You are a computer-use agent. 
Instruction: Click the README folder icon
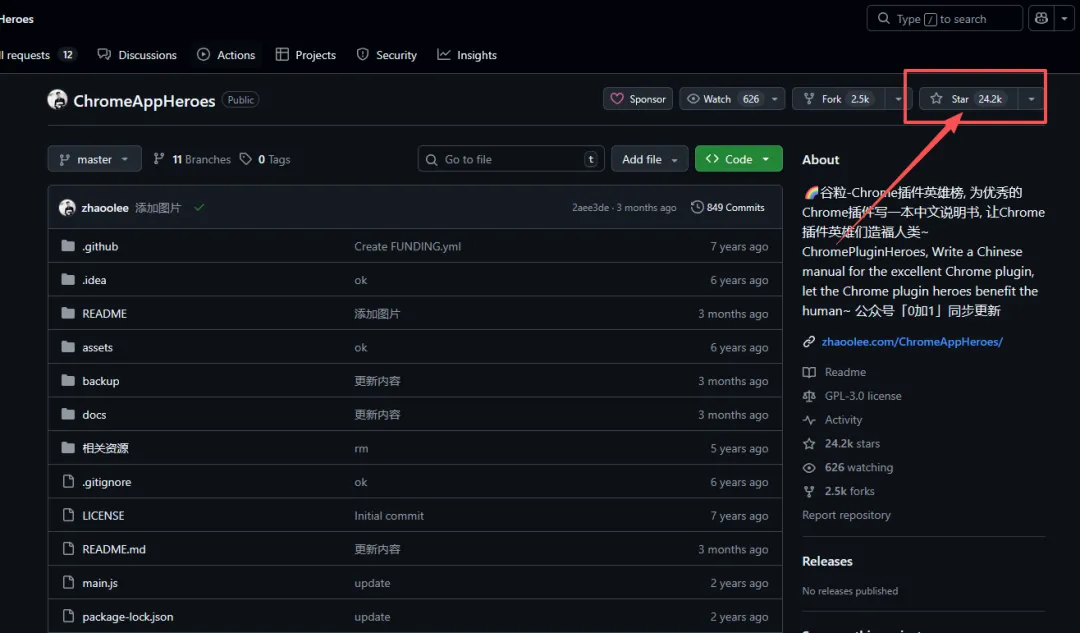point(68,313)
